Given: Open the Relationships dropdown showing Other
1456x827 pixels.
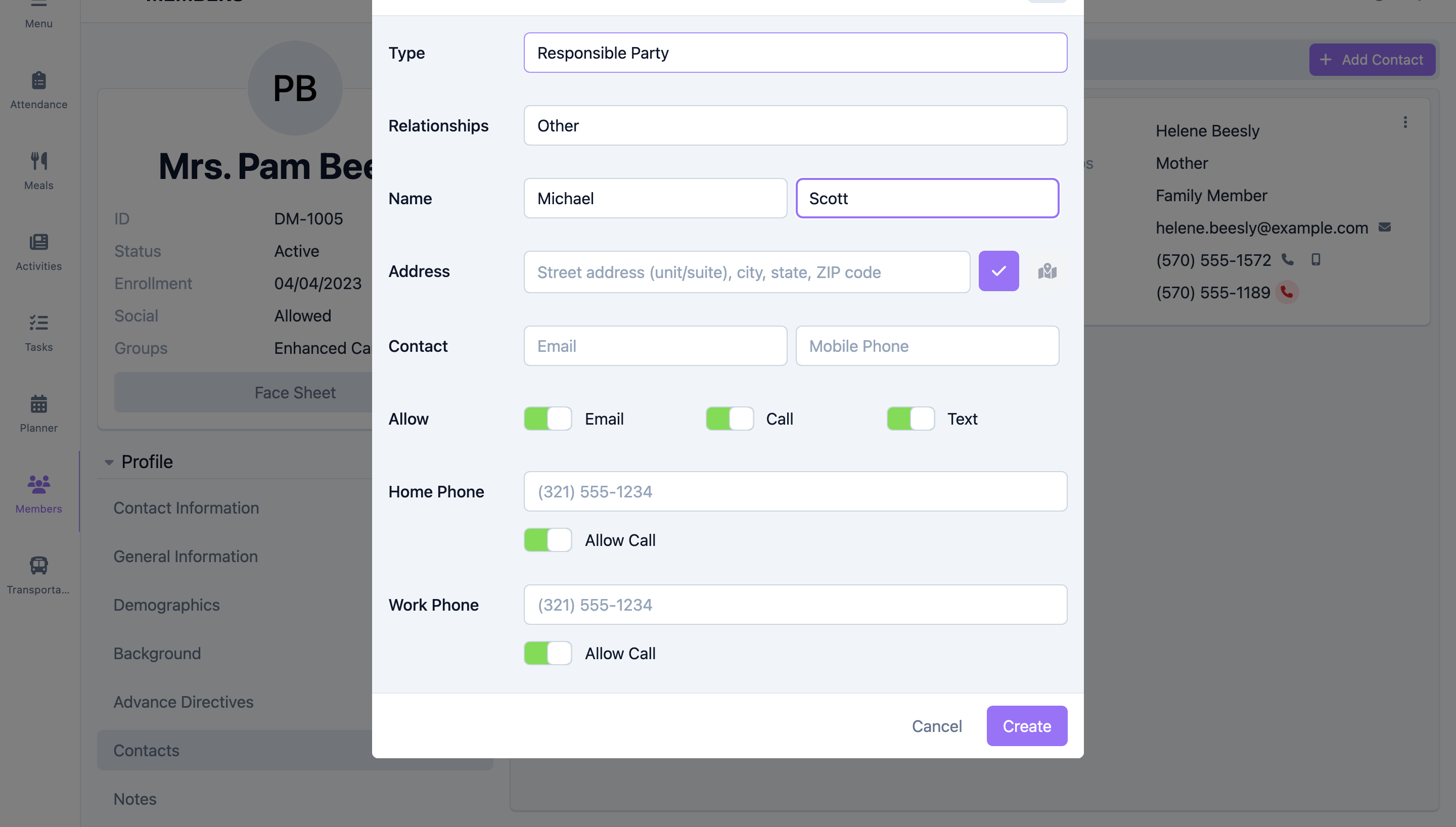Looking at the screenshot, I should pos(795,125).
